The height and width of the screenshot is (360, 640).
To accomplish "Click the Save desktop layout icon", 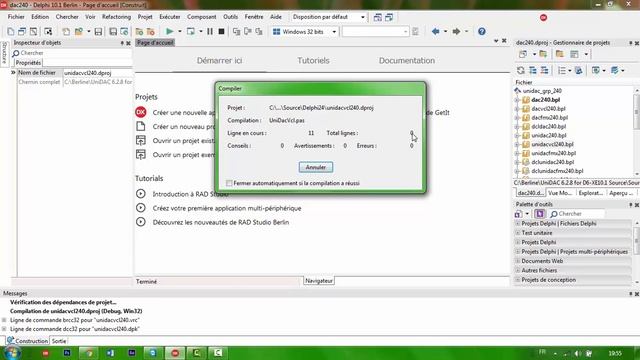I will pyautogui.click(x=378, y=17).
